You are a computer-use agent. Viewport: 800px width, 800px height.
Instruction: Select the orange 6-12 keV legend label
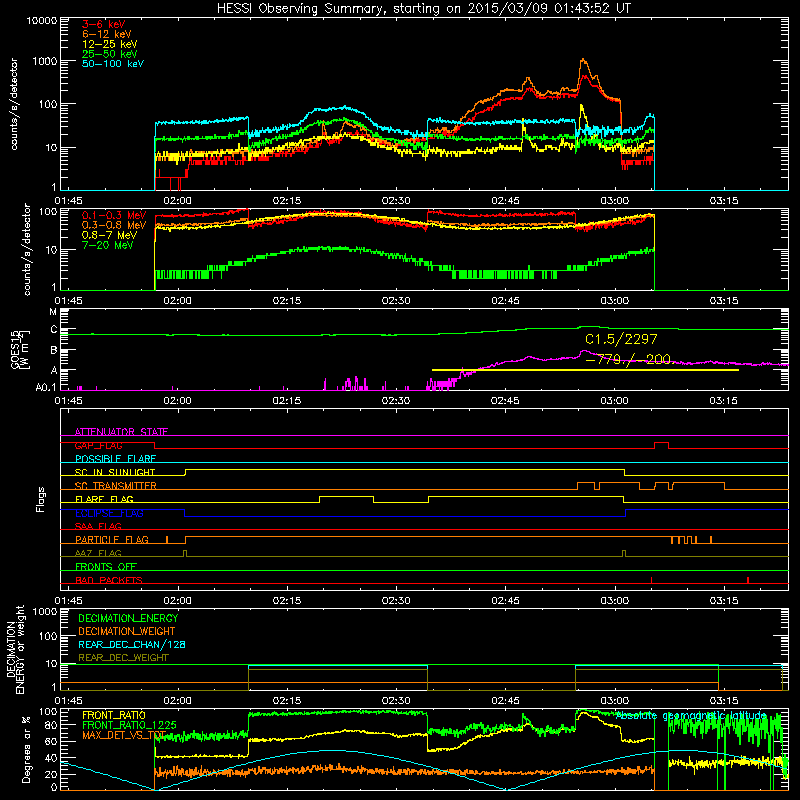tap(107, 34)
